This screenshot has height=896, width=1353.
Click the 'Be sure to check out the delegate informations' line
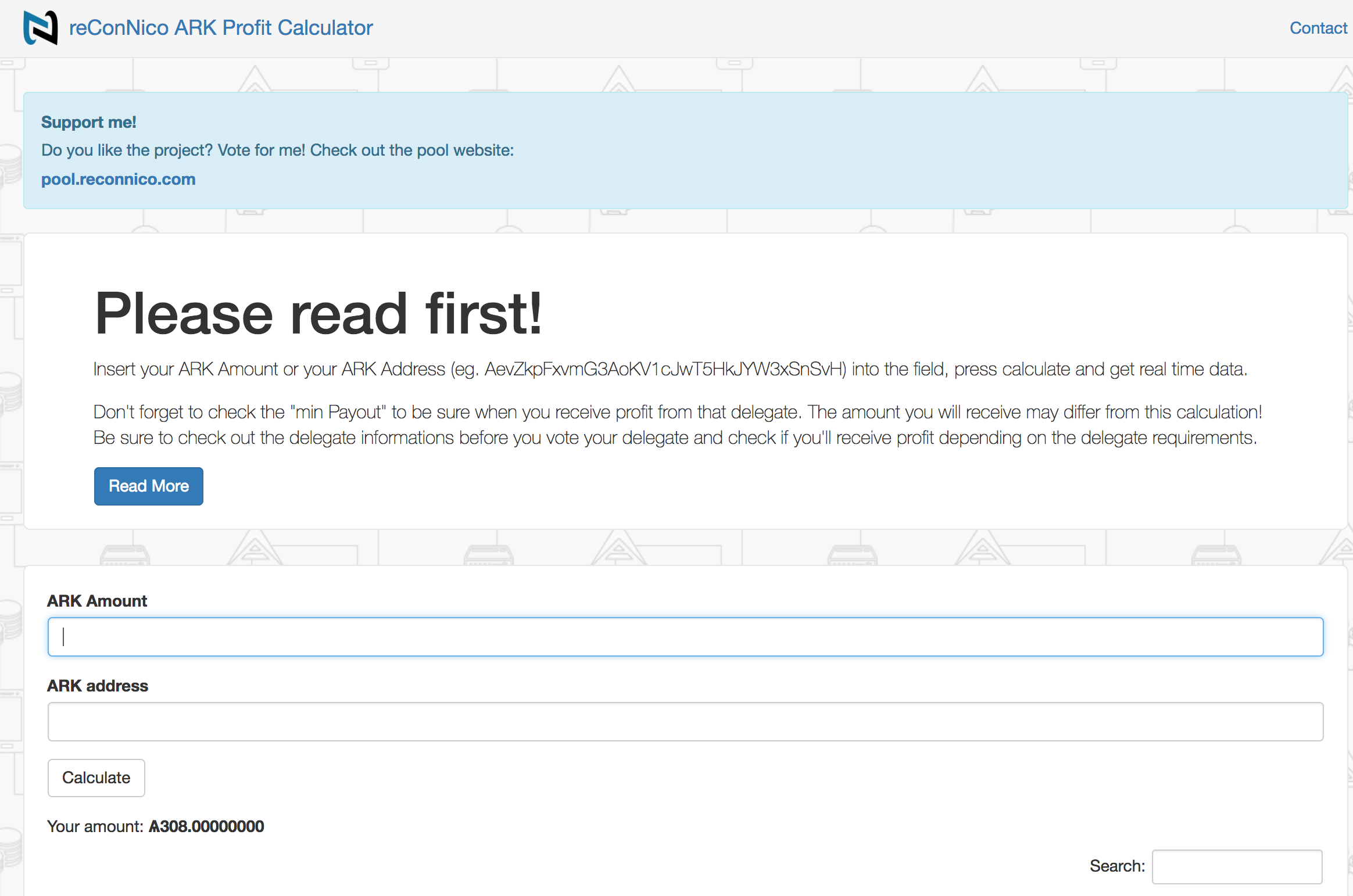(675, 438)
